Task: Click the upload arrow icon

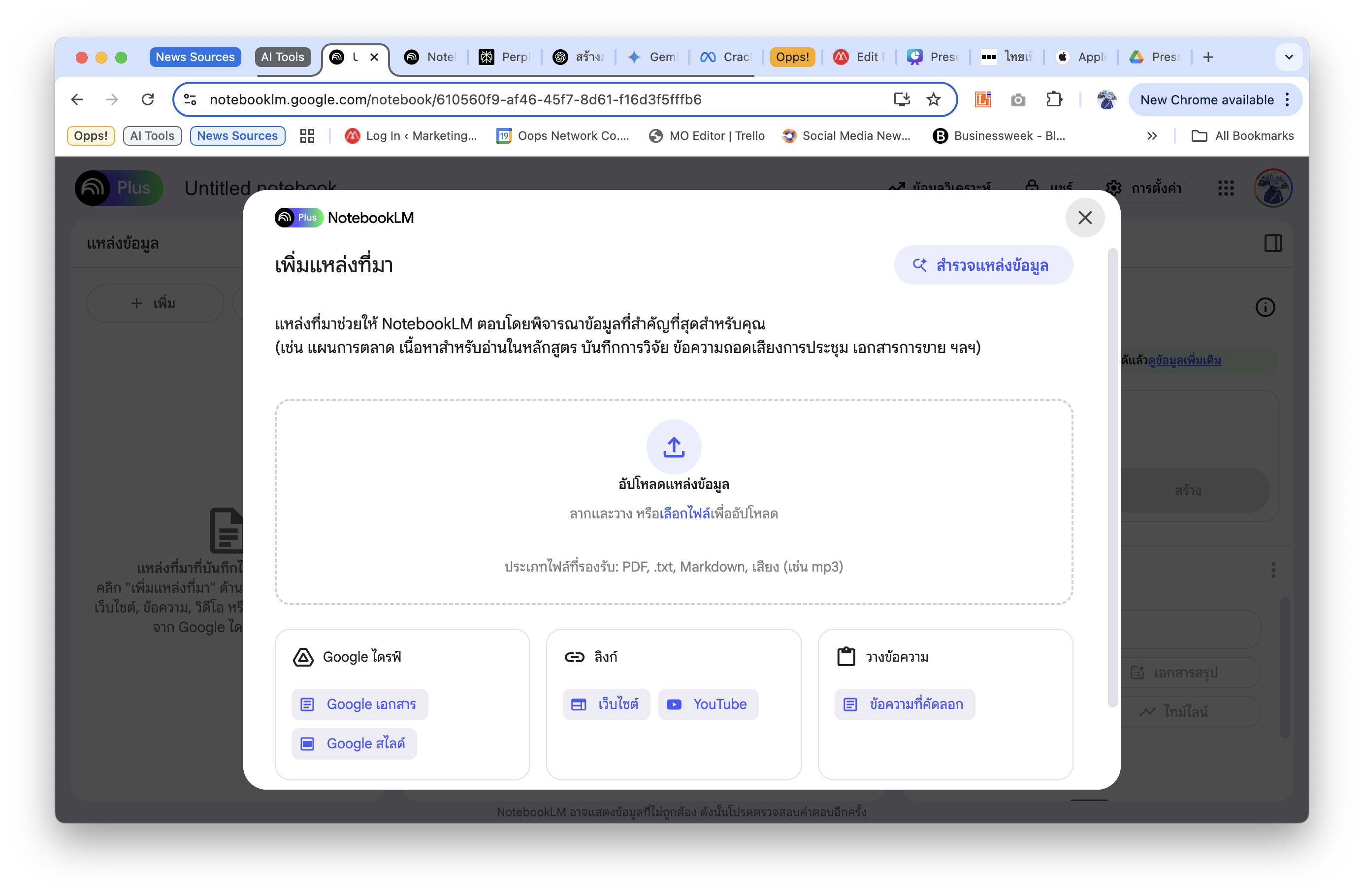Action: coord(674,447)
